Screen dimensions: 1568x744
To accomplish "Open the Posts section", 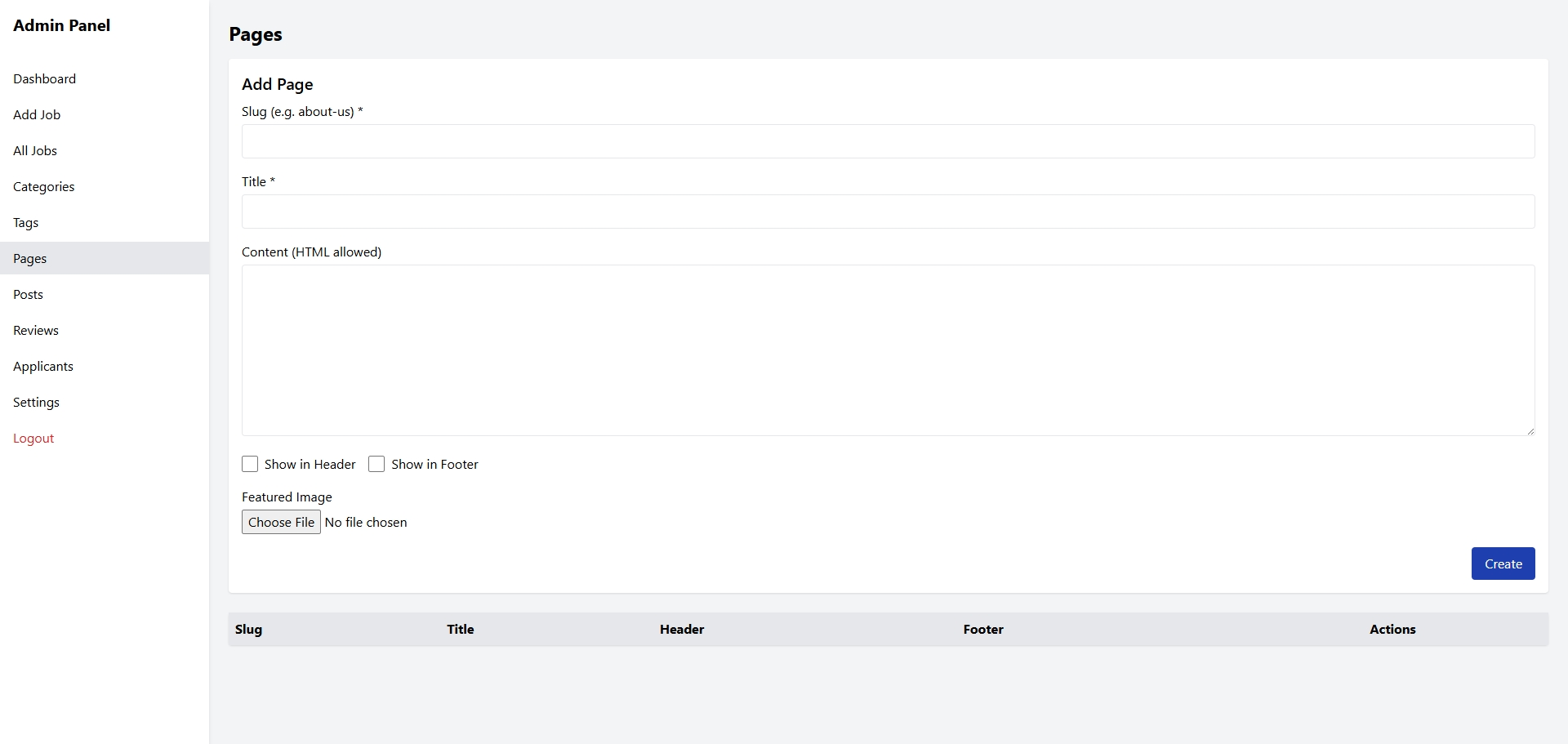I will [x=28, y=294].
